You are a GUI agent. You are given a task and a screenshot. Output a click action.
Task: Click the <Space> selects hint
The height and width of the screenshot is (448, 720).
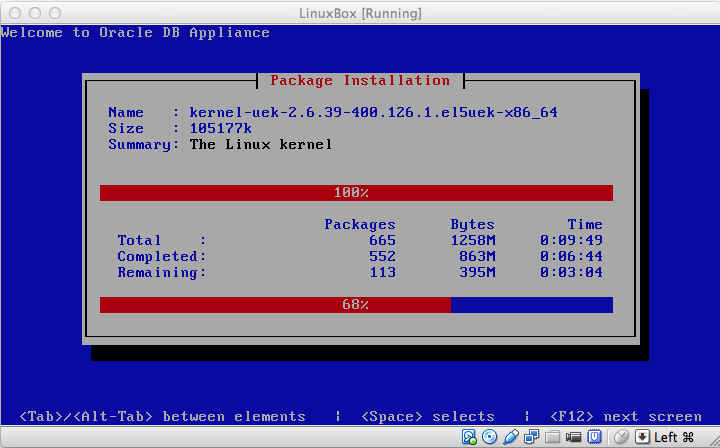coord(428,416)
